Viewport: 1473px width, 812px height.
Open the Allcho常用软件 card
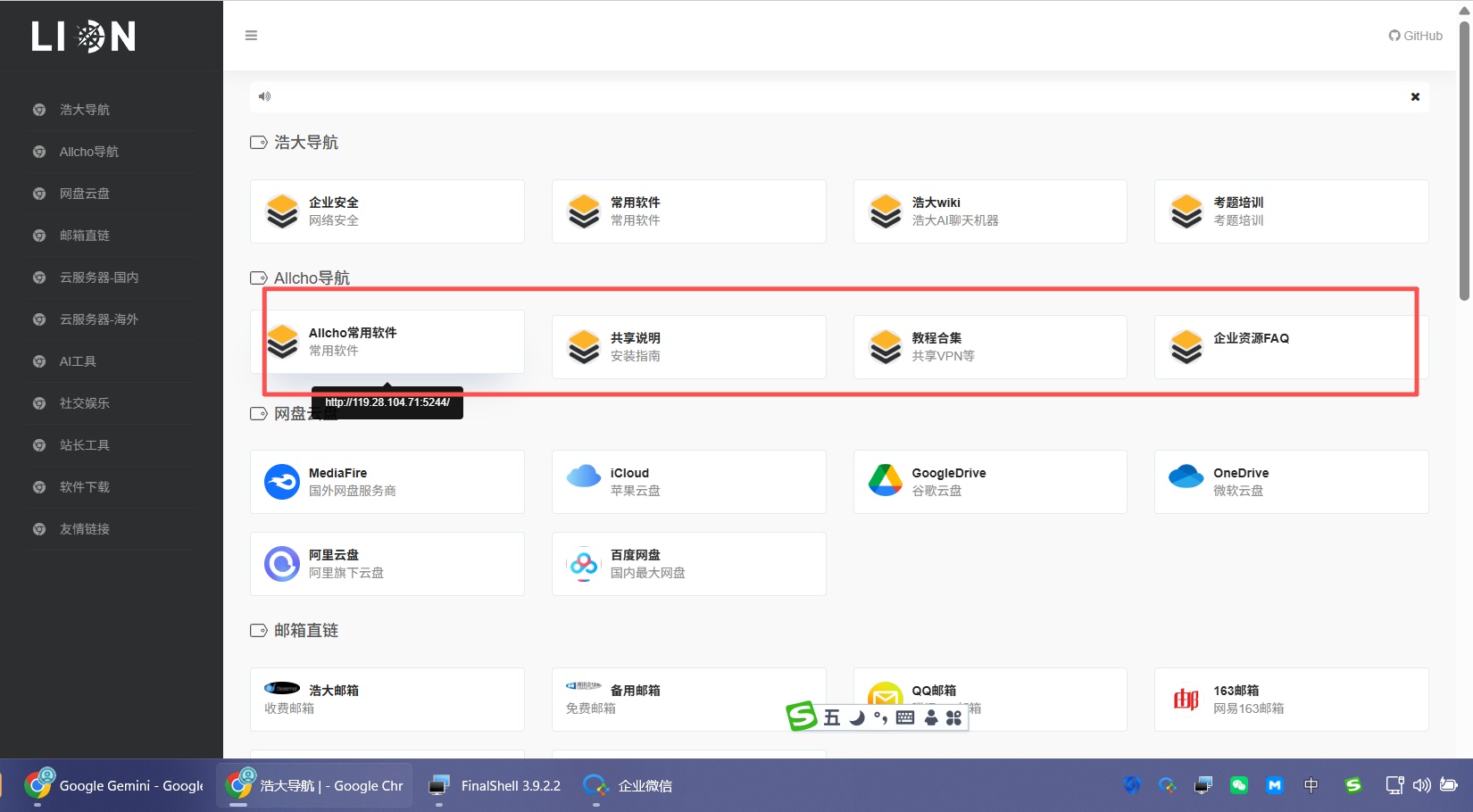click(x=387, y=342)
